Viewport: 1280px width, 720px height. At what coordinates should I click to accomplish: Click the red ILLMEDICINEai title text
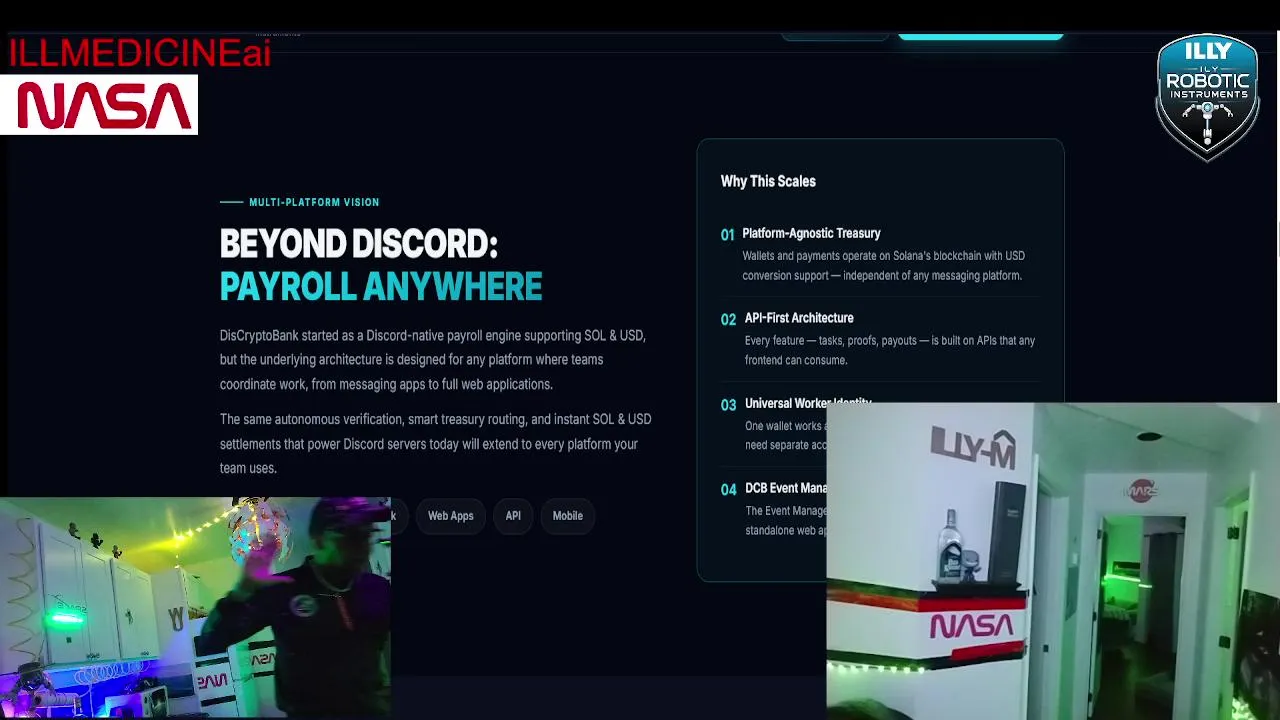139,54
